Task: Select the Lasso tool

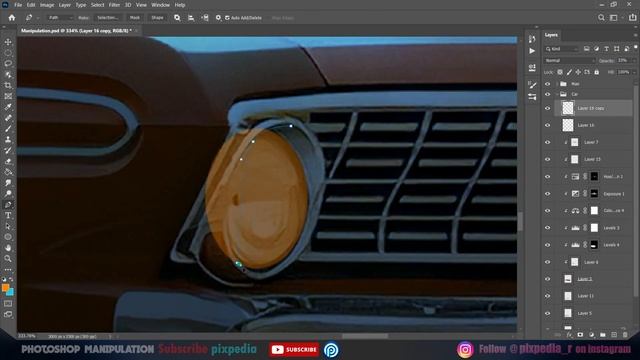Action: point(8,64)
